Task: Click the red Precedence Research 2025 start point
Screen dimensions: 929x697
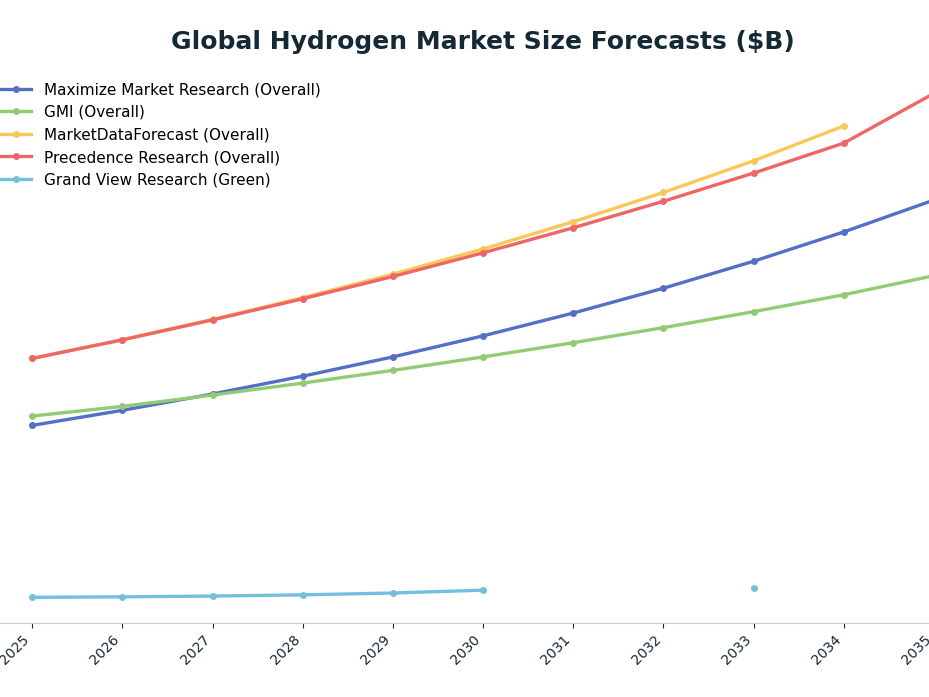Action: click(33, 359)
